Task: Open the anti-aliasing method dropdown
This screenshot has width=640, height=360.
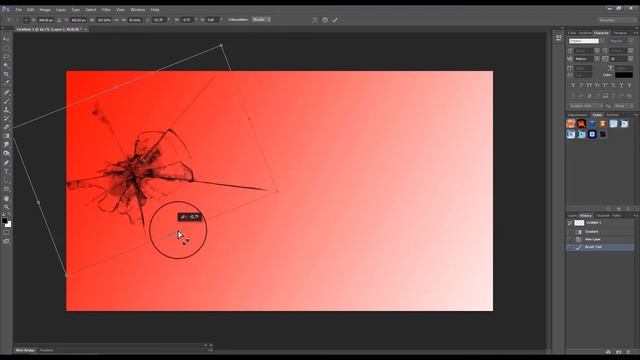Action: [623, 106]
